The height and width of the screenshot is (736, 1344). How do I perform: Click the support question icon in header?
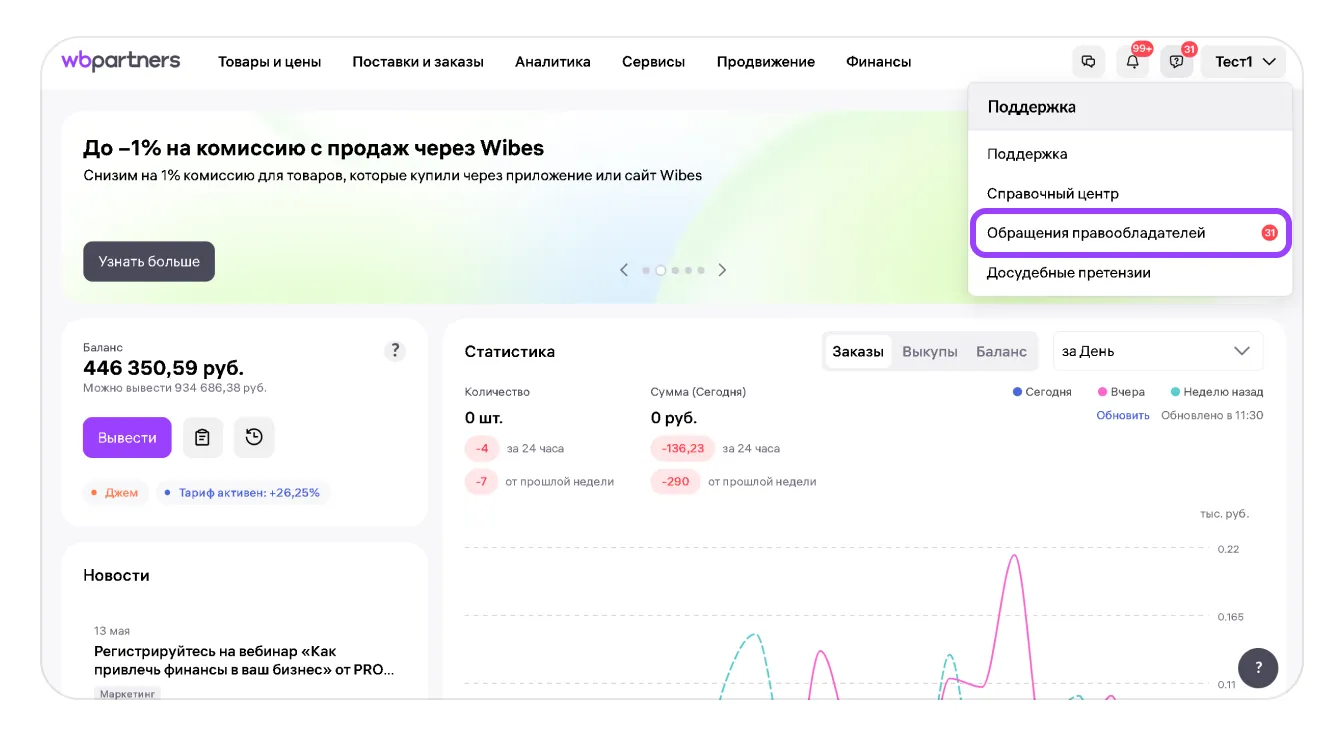pyautogui.click(x=1176, y=62)
